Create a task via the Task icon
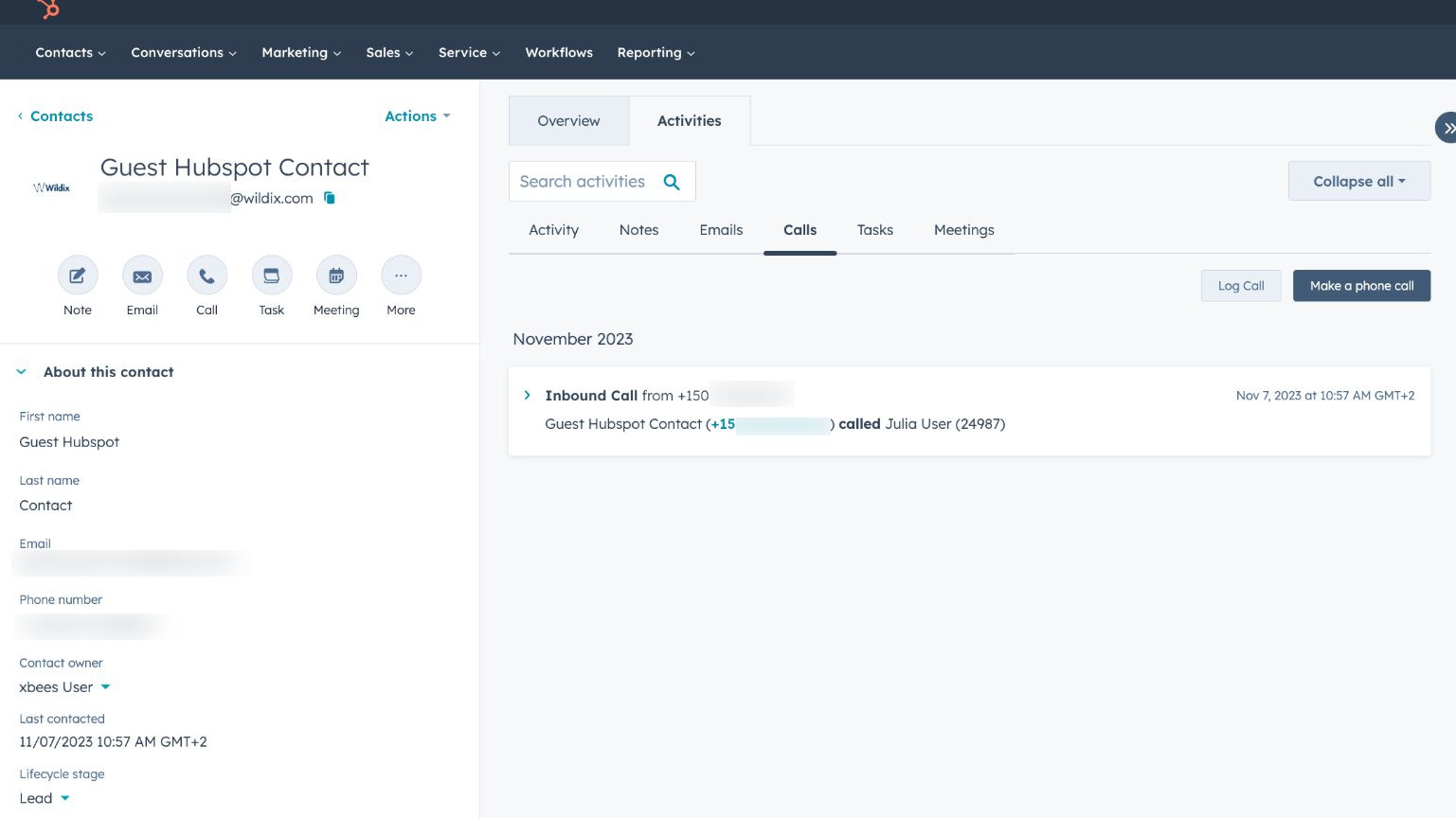The image size is (1456, 818). [272, 276]
